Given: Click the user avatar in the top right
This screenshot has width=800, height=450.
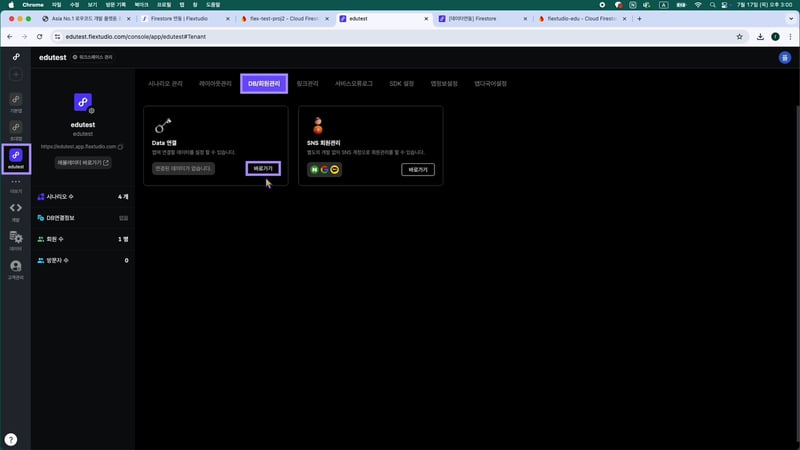Looking at the screenshot, I should pos(784,58).
